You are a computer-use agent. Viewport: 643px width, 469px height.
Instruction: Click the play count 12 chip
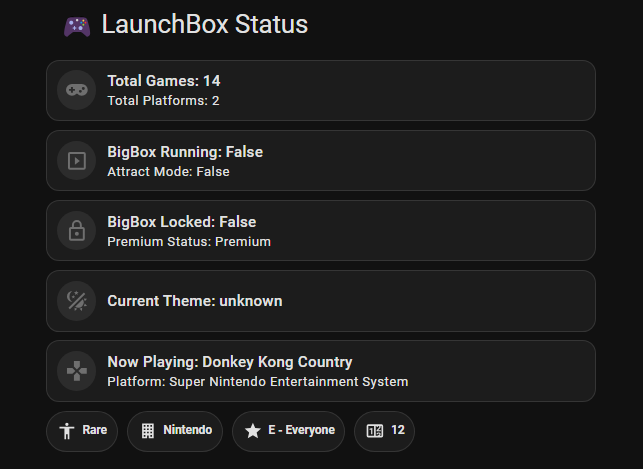[x=384, y=431]
